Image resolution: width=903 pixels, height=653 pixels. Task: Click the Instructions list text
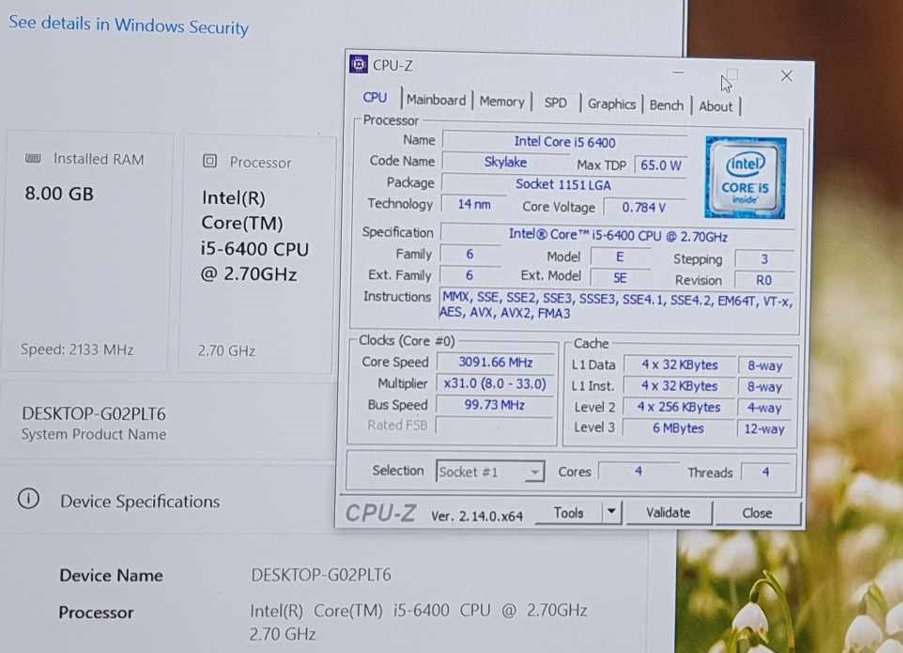(x=616, y=306)
